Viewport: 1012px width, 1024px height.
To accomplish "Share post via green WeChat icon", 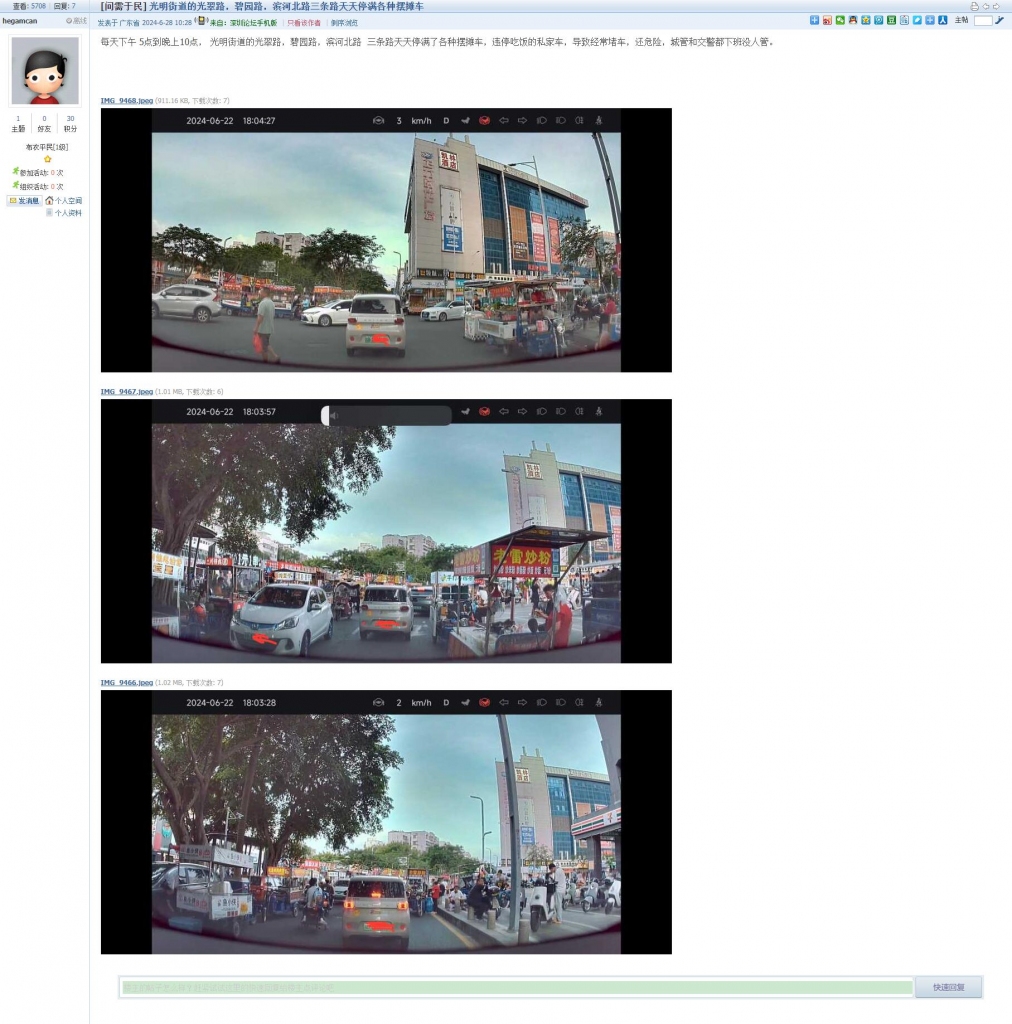I will [x=840, y=20].
